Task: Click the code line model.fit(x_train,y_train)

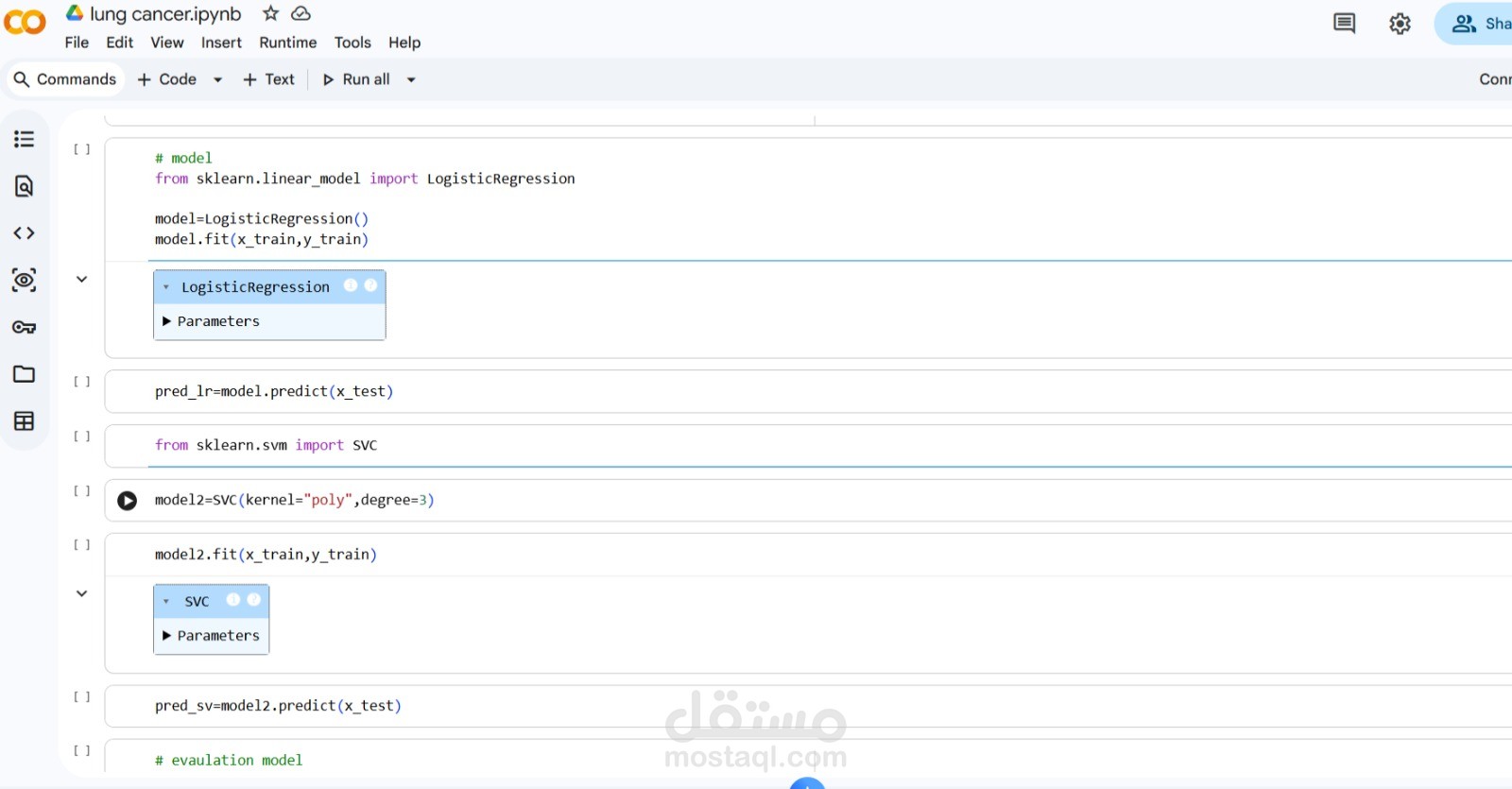Action: tap(262, 240)
